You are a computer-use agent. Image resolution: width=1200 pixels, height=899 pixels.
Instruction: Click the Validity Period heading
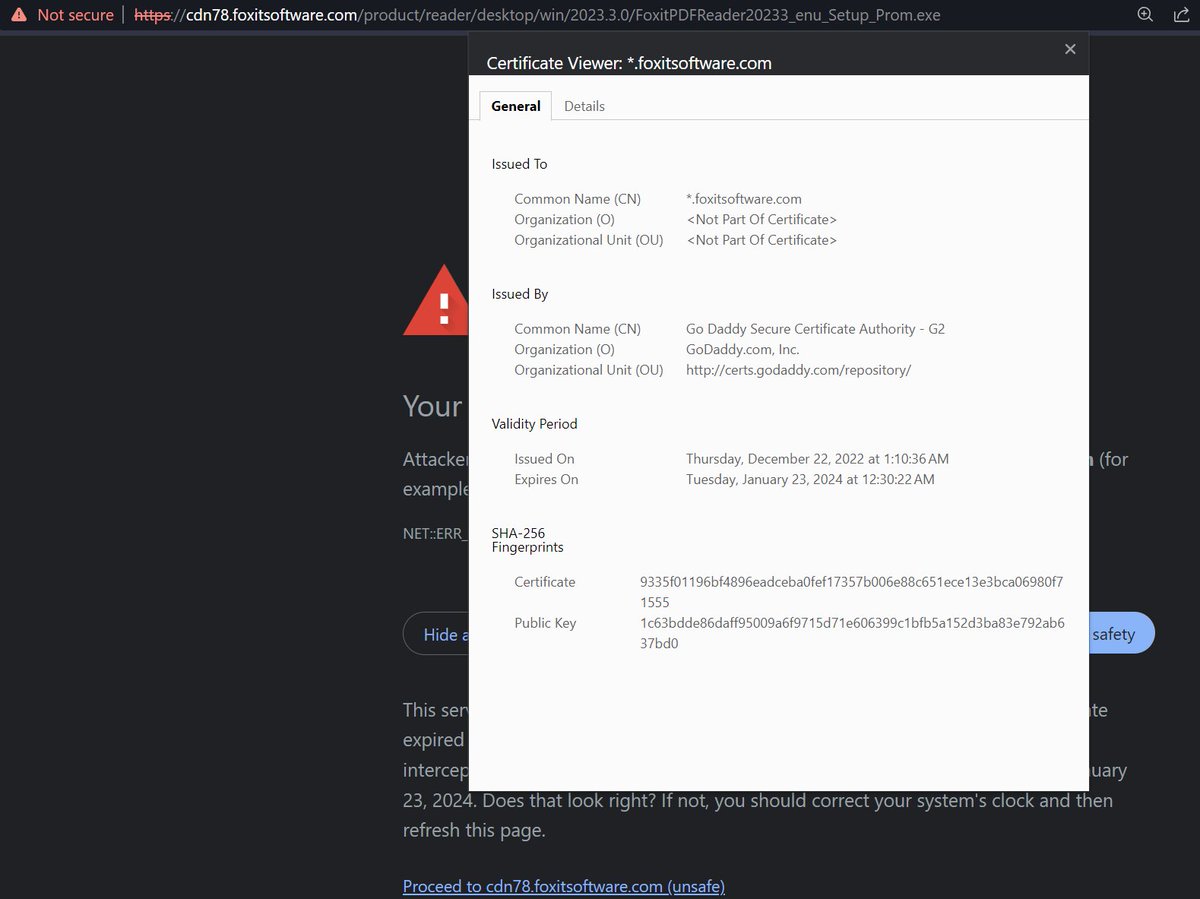click(534, 424)
